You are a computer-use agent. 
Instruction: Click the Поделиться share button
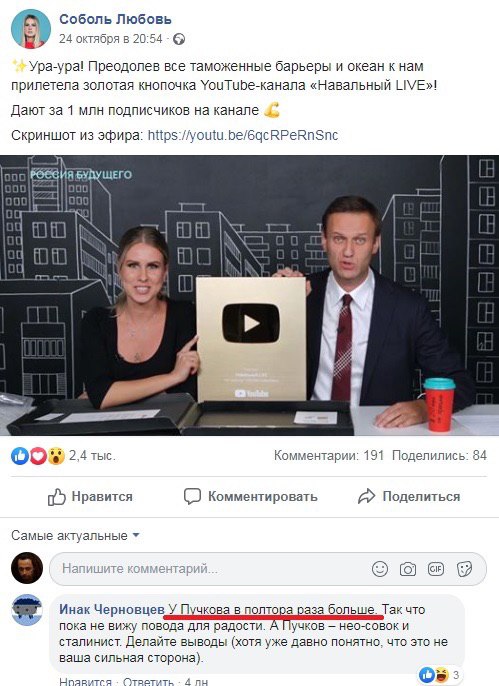[409, 497]
